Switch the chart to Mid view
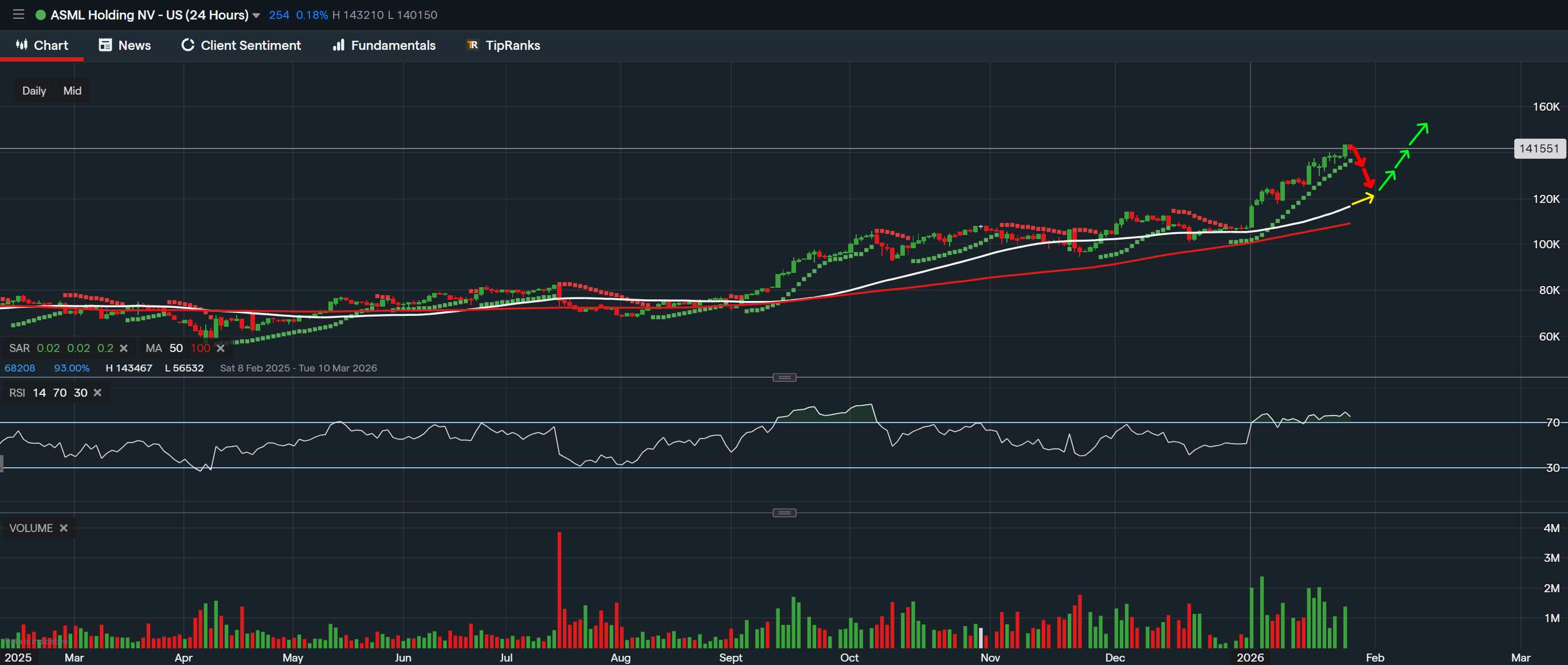This screenshot has height=665, width=1568. point(71,90)
